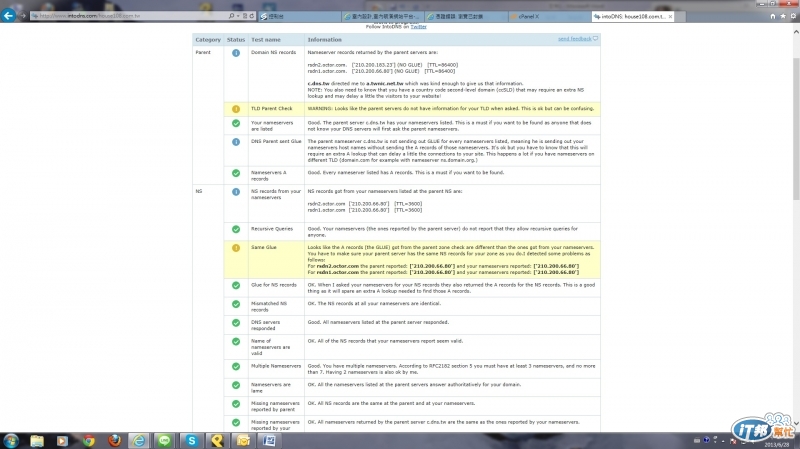Close the intoDNS house108 tab
The image size is (800, 449).
pyautogui.click(x=670, y=16)
